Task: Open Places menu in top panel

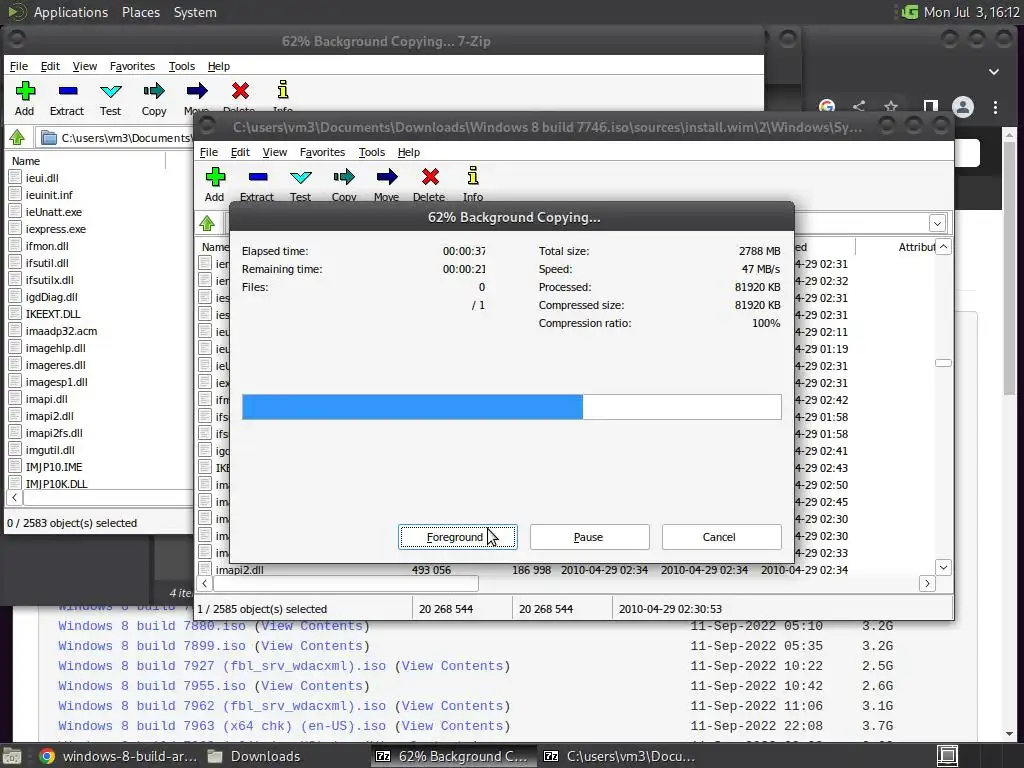Action: click(x=140, y=12)
